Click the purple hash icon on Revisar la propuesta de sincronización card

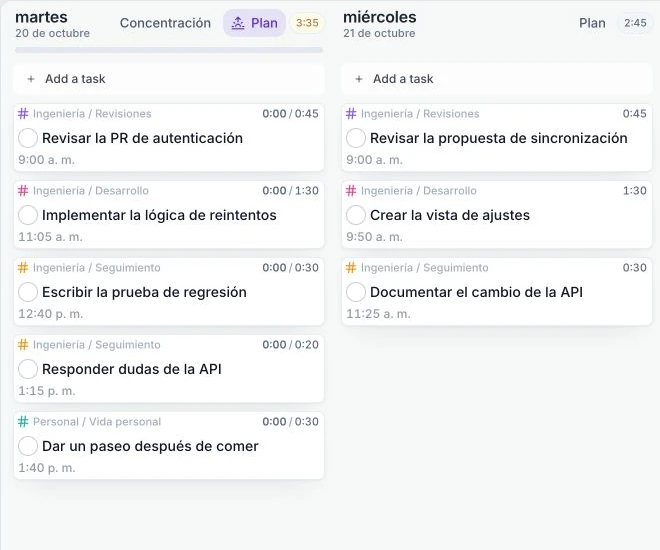point(351,114)
